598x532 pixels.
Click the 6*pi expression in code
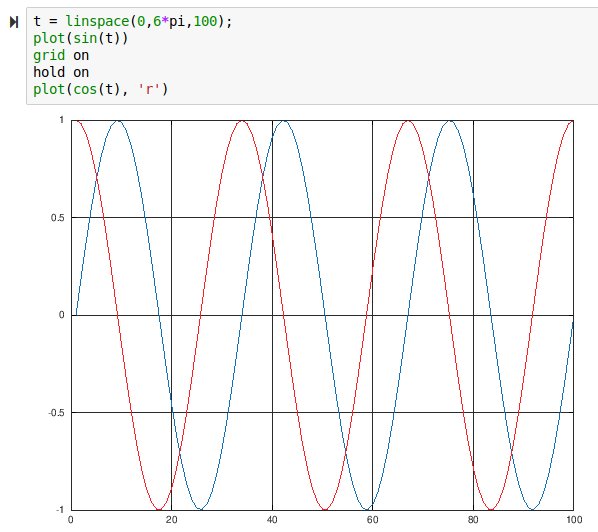coord(169,21)
